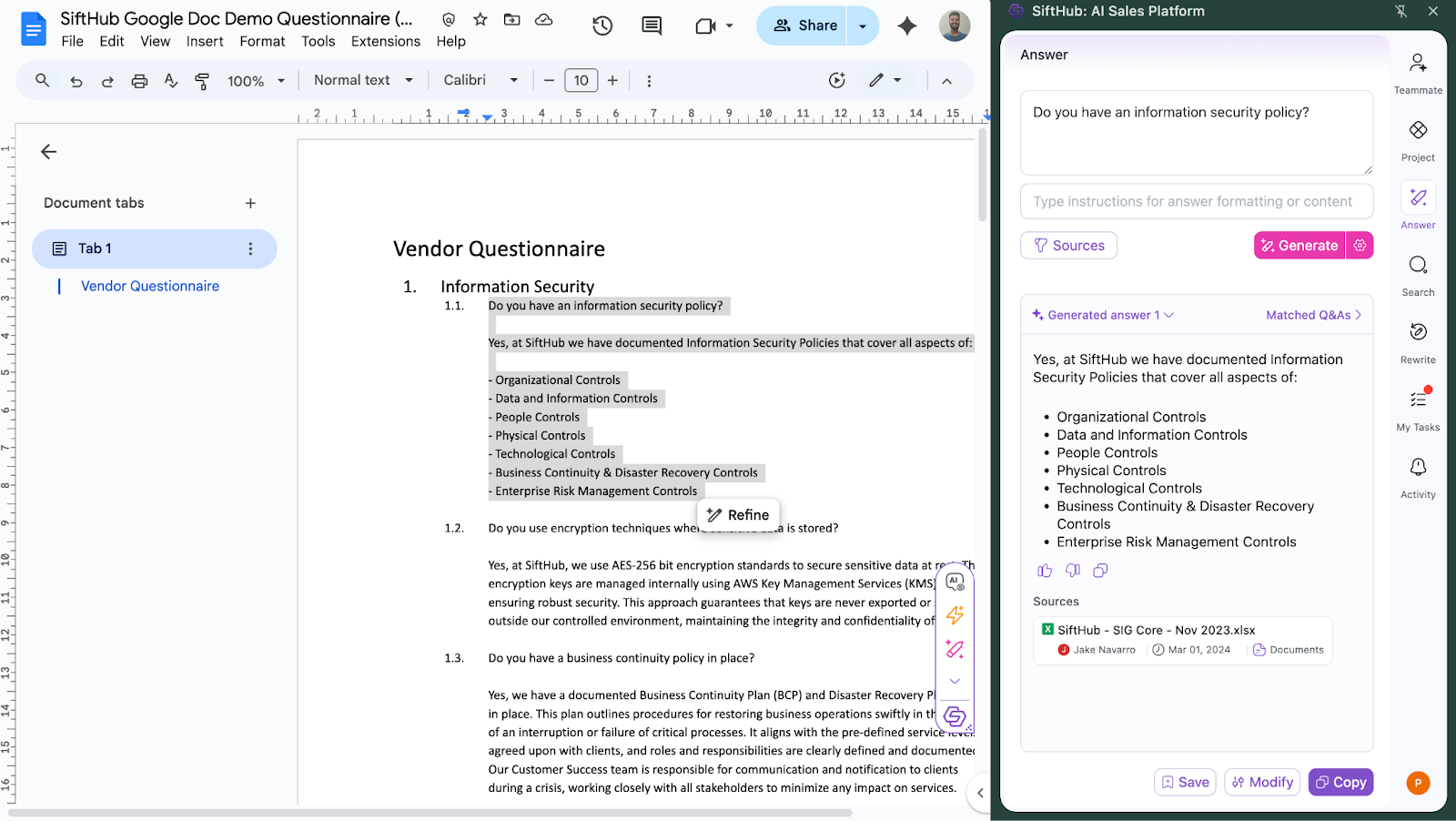The height and width of the screenshot is (821, 1456).
Task: Open the Extensions menu
Action: click(385, 41)
